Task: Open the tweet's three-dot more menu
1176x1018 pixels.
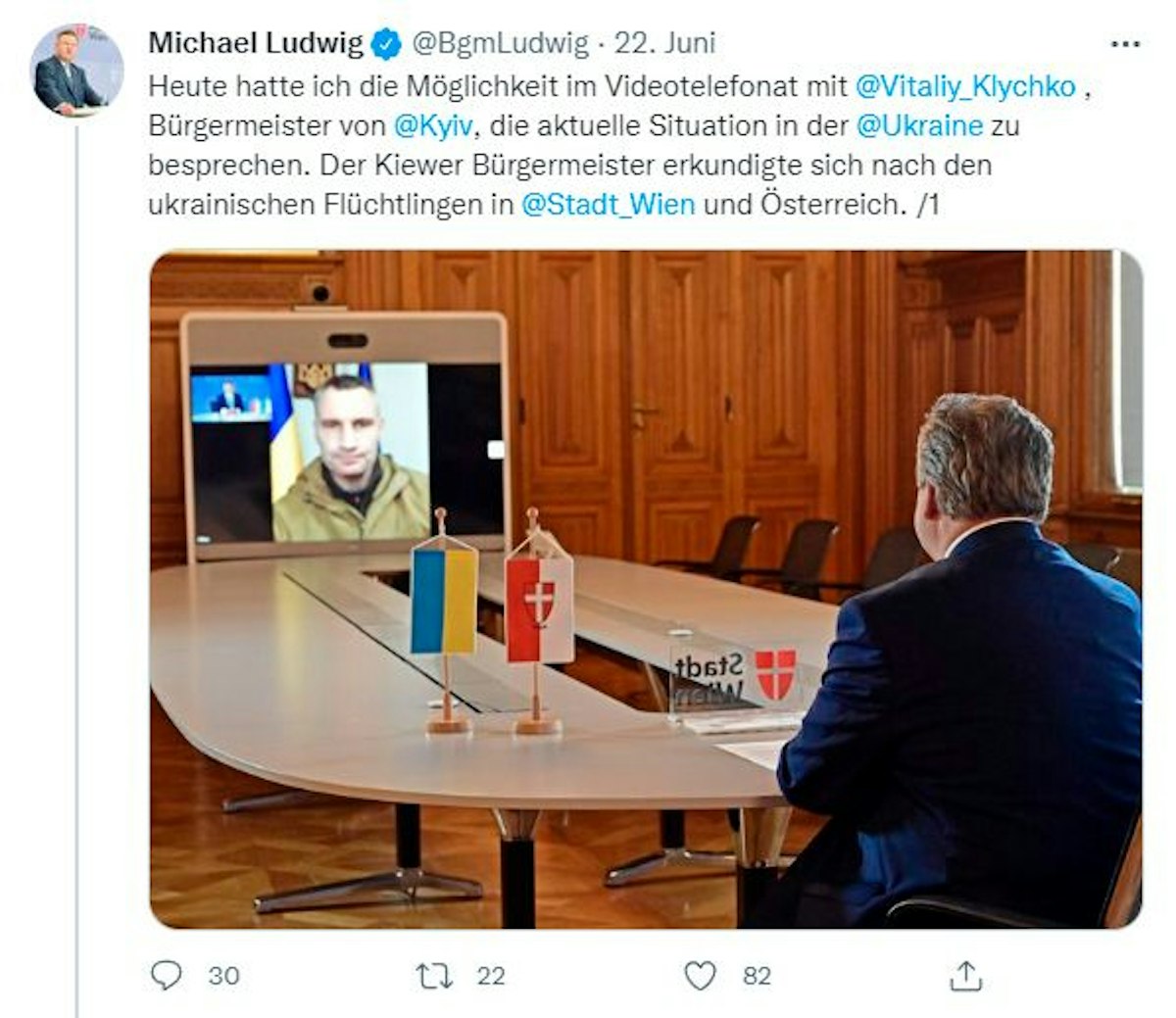Action: (x=1124, y=44)
